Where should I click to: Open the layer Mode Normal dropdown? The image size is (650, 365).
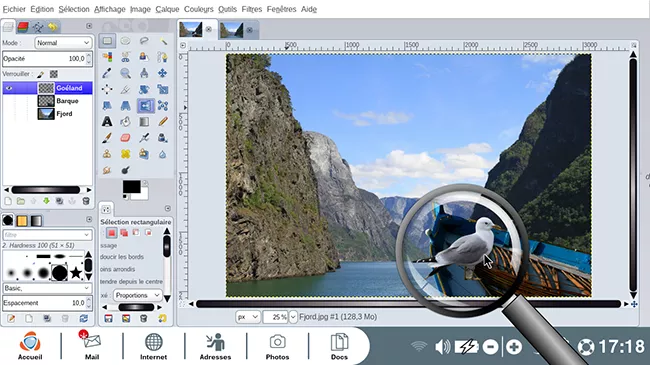tap(63, 43)
